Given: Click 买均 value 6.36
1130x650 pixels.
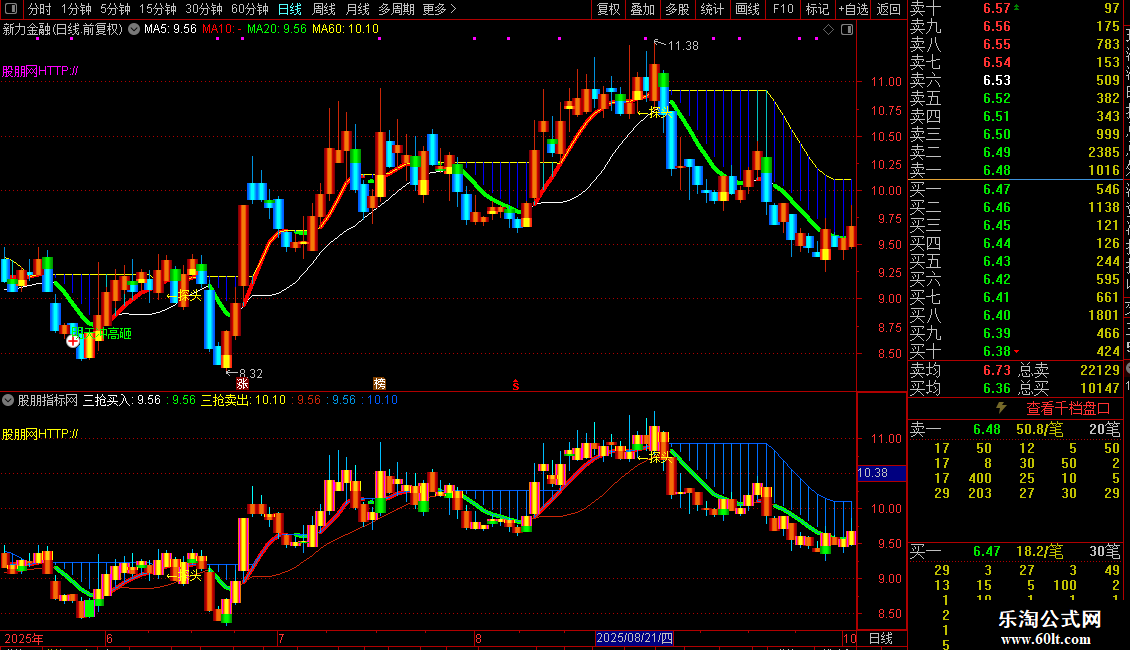Looking at the screenshot, I should coord(997,388).
